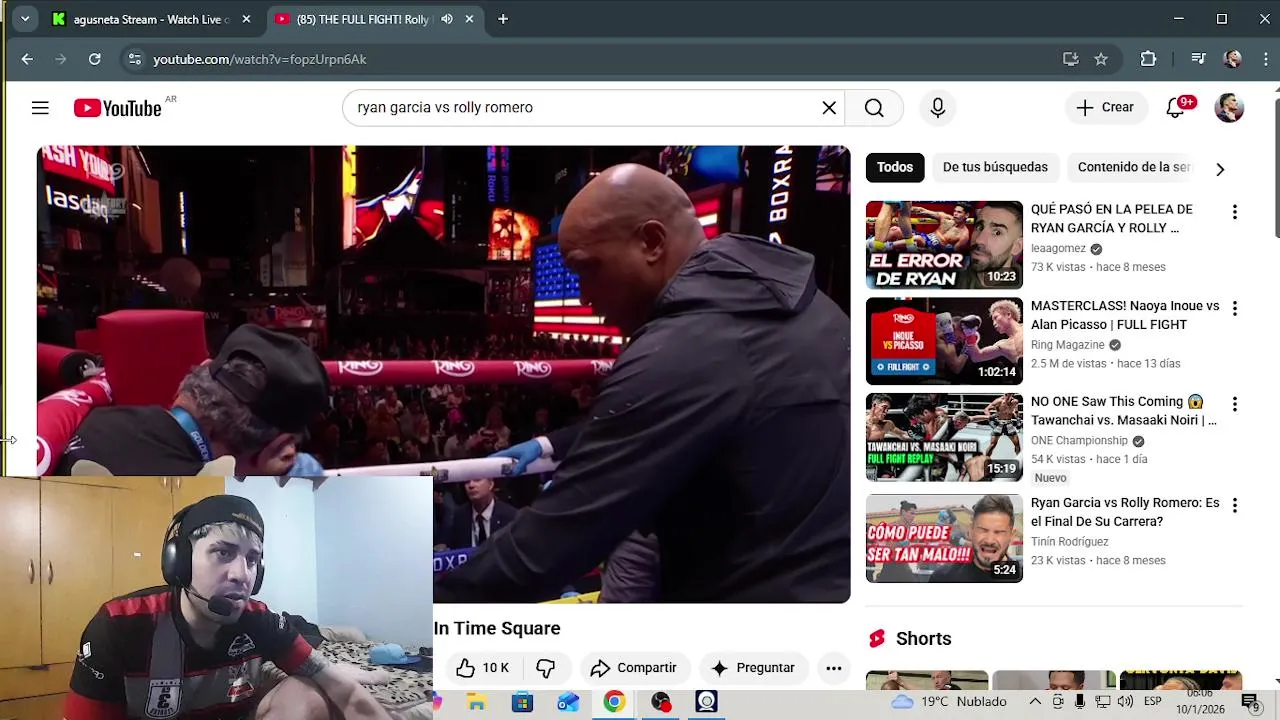The image size is (1280, 720).
Task: Open options for NO ONE Saw This Coming video
Action: pos(1235,404)
